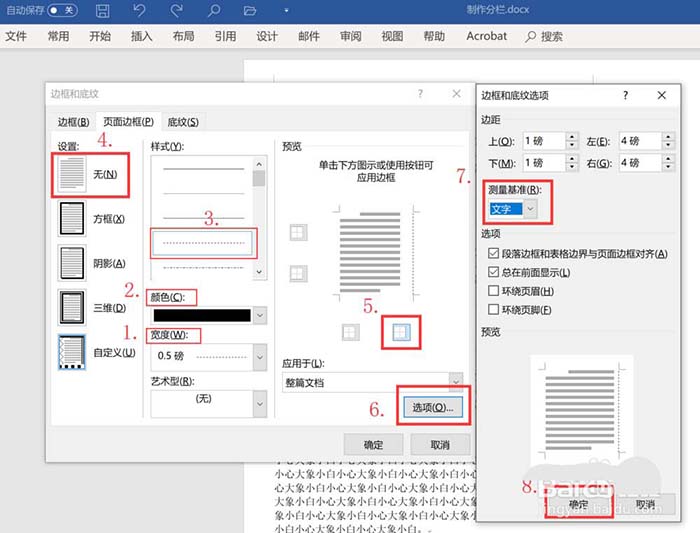Screen dimensions: 700x533
Task: Toggle 总在前面显示(L) checkbox
Action: coord(493,272)
